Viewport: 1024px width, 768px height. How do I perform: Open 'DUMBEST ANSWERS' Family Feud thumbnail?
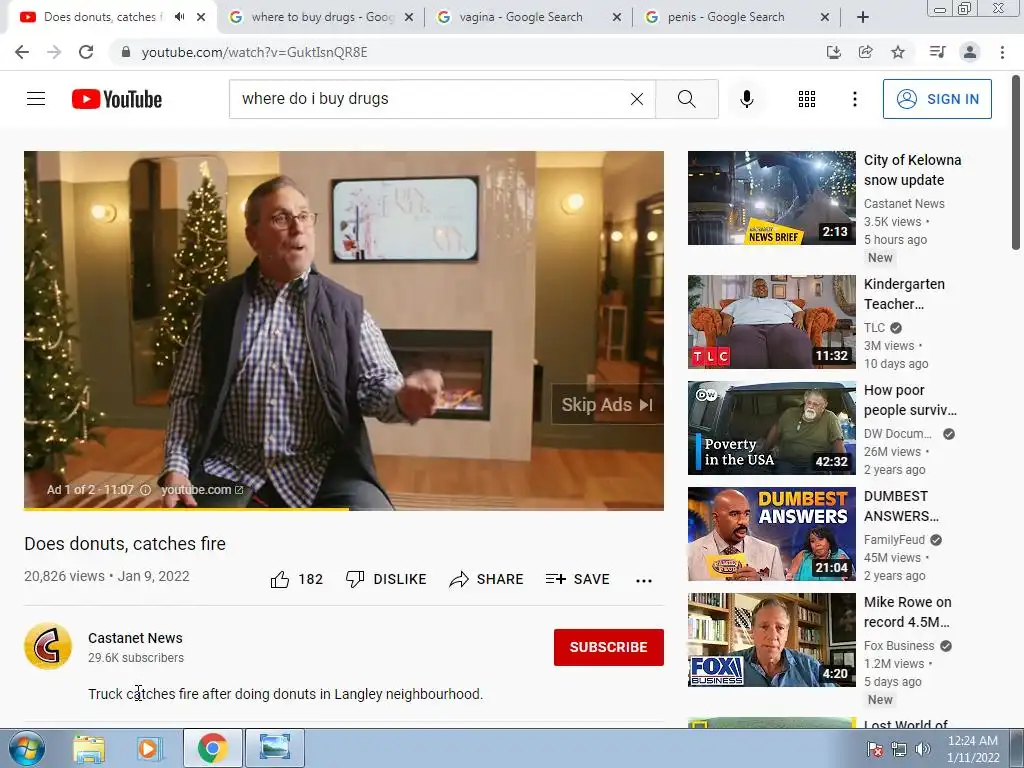click(771, 534)
